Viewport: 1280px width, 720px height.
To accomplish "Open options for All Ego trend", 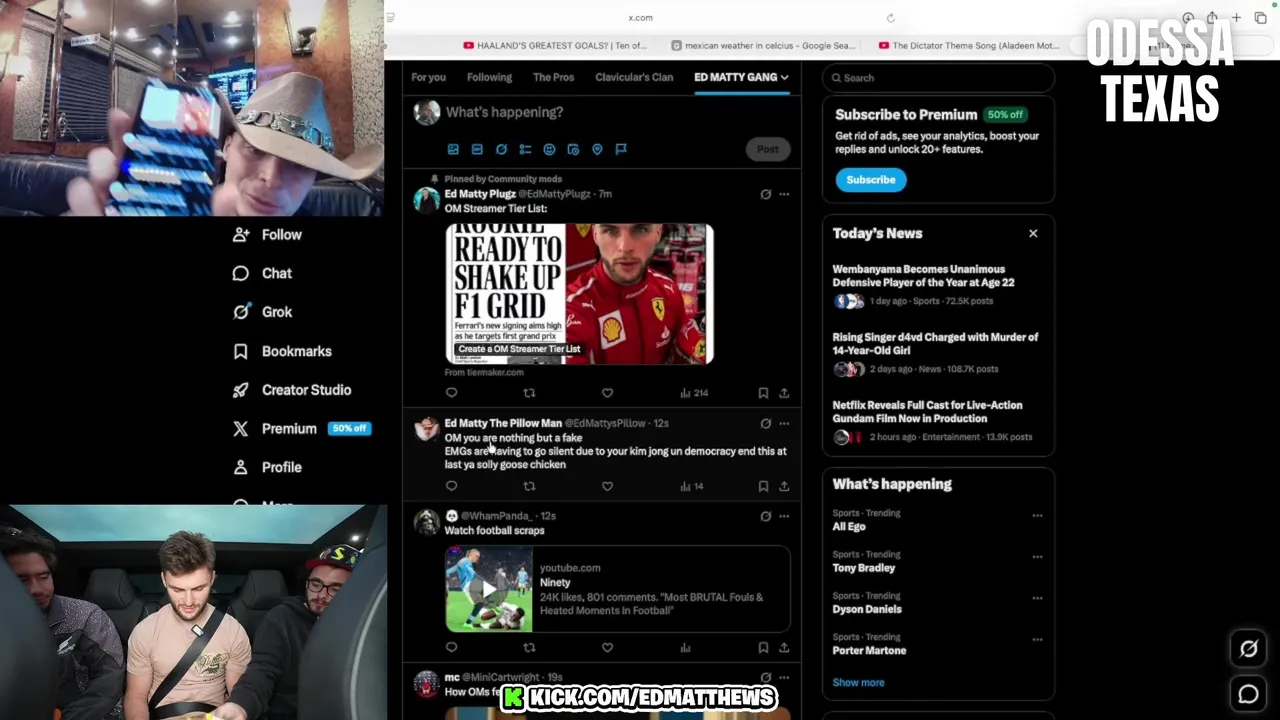I will coord(1037,516).
